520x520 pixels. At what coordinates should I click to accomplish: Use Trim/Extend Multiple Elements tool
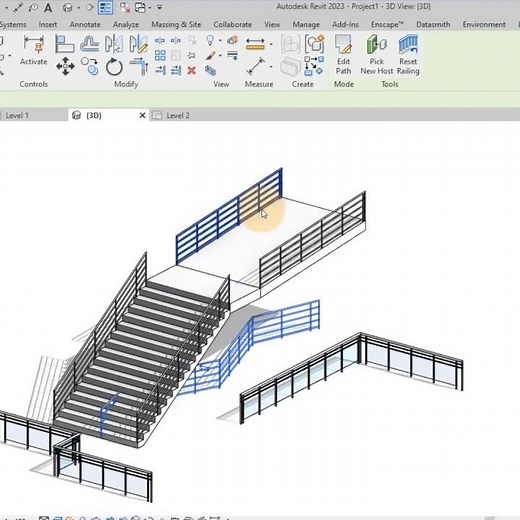click(176, 70)
